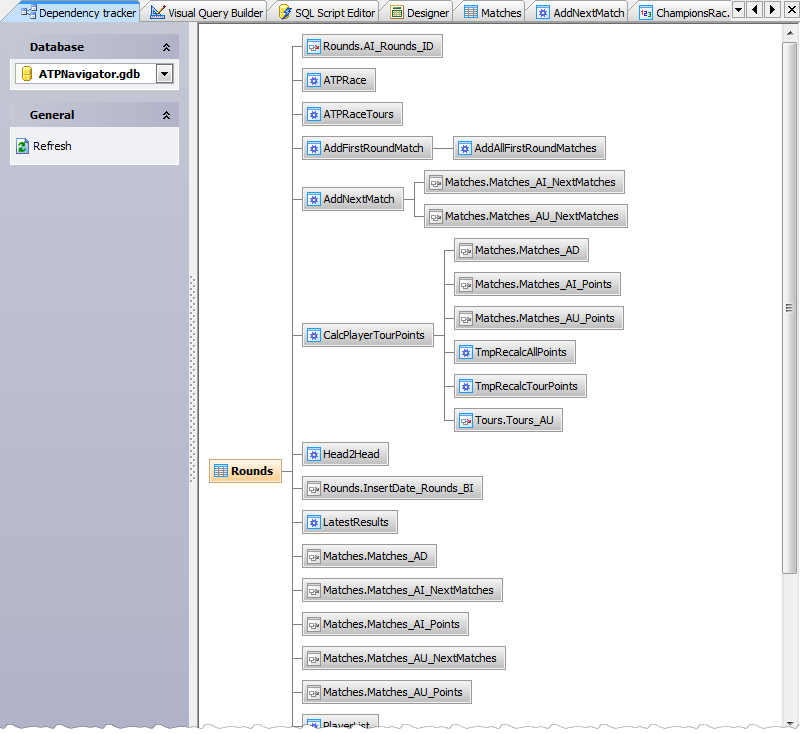Open the ATPNavigator.gdb database dropdown
This screenshot has height=734, width=800.
tap(164, 73)
